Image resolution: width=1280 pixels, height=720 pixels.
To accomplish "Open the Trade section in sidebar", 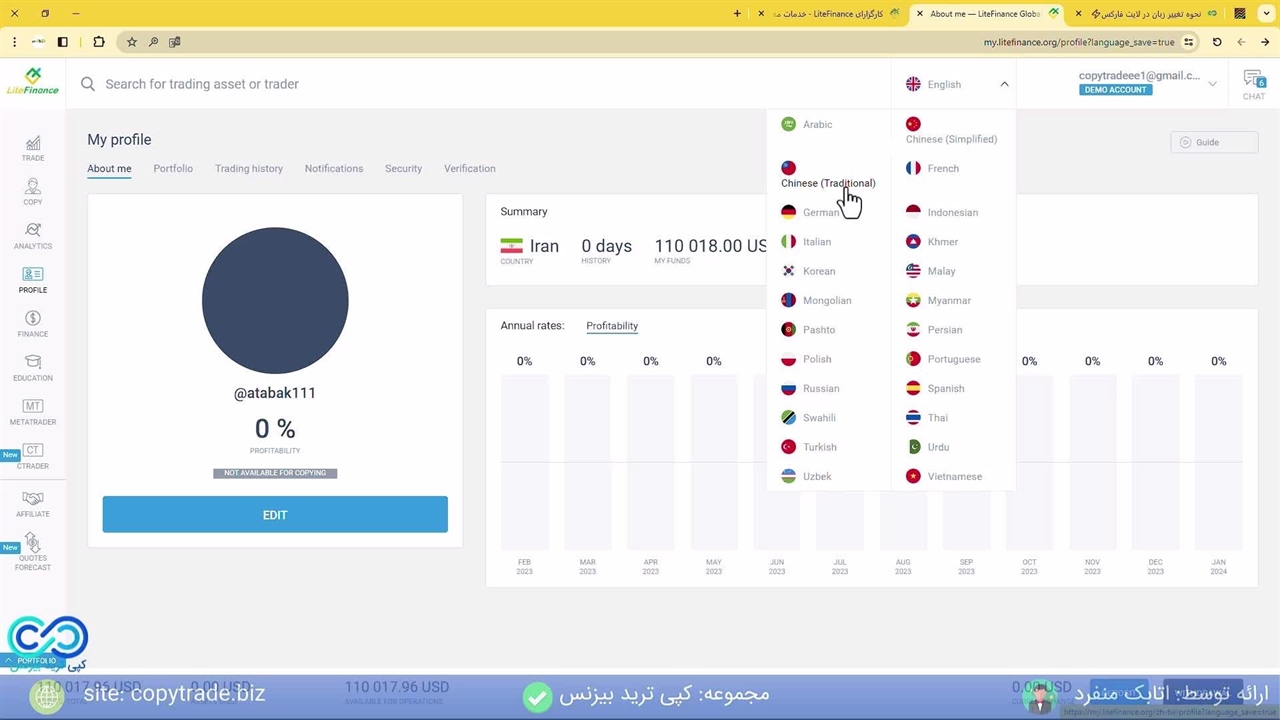I will pyautogui.click(x=33, y=148).
